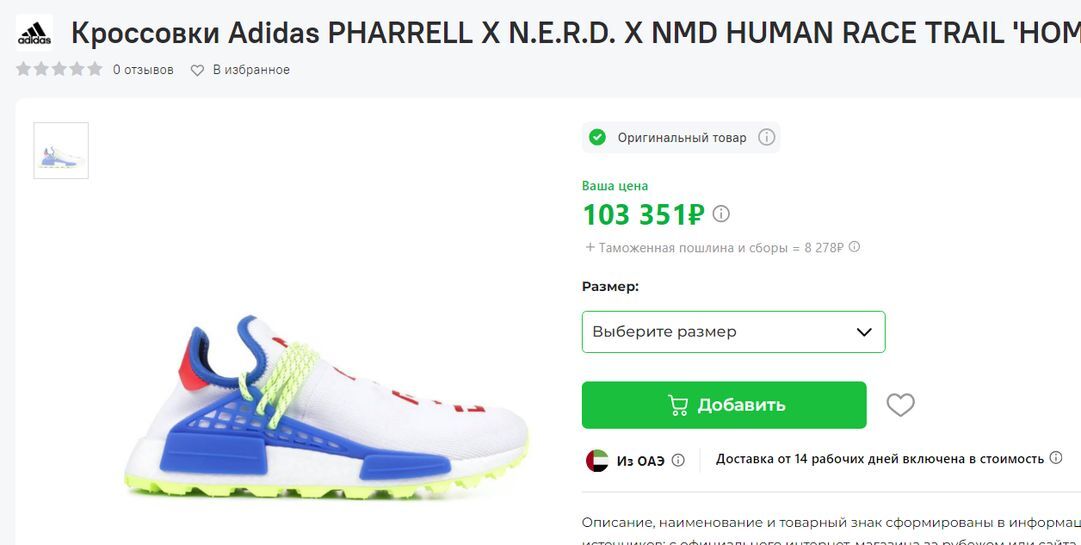1081x545 pixels.
Task: Click chevron arrow in size selector
Action: point(864,332)
